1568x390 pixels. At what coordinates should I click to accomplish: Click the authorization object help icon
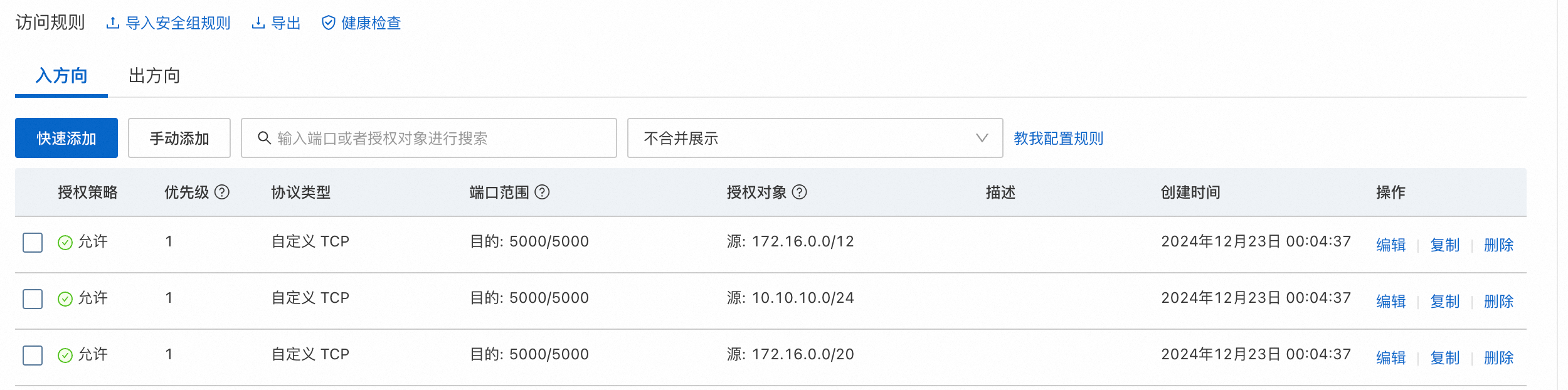(799, 192)
